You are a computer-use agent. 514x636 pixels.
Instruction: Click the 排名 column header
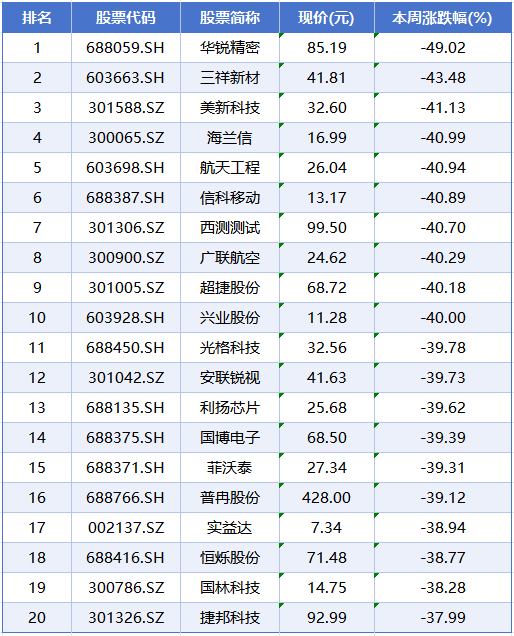37,17
